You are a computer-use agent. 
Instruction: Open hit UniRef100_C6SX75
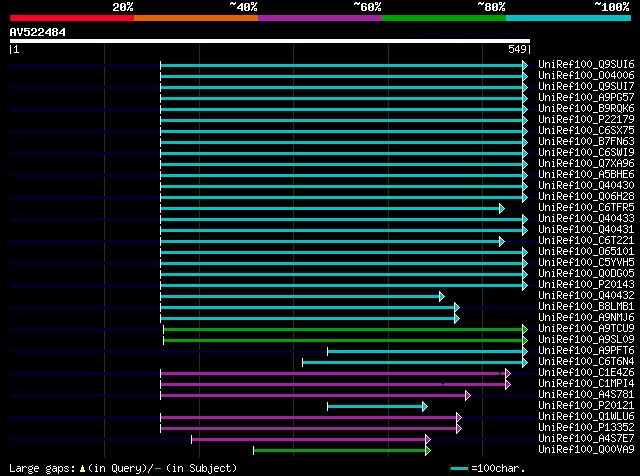click(x=586, y=130)
